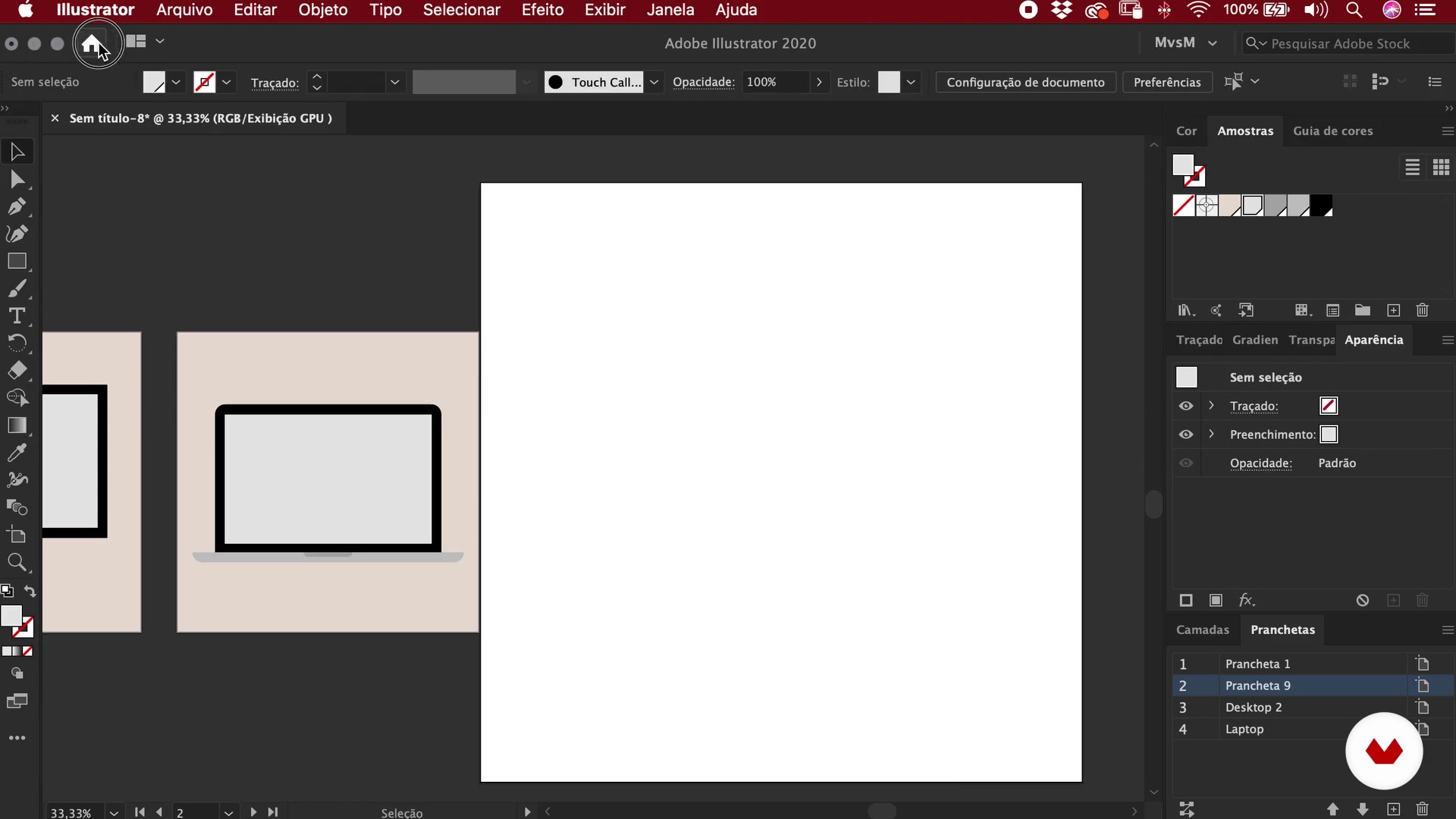Image resolution: width=1456 pixels, height=819 pixels.
Task: Select the beige swatch in Amostras
Action: click(1229, 206)
